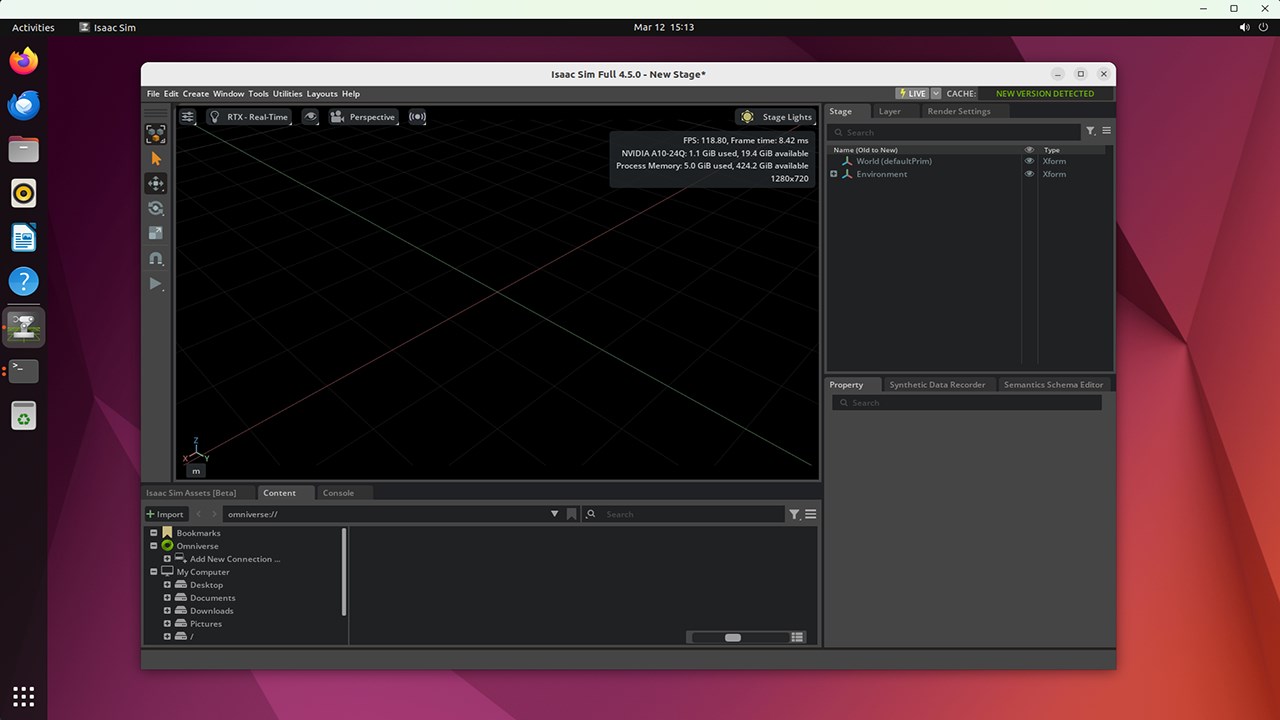Pick the Move gizmo tool
This screenshot has width=1280, height=720.
point(156,184)
